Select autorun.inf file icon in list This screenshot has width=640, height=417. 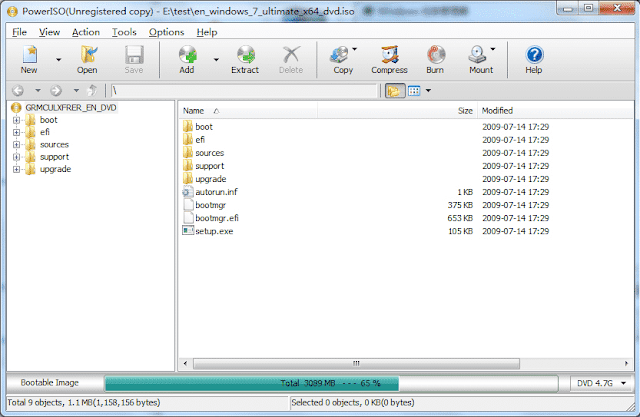(188, 192)
